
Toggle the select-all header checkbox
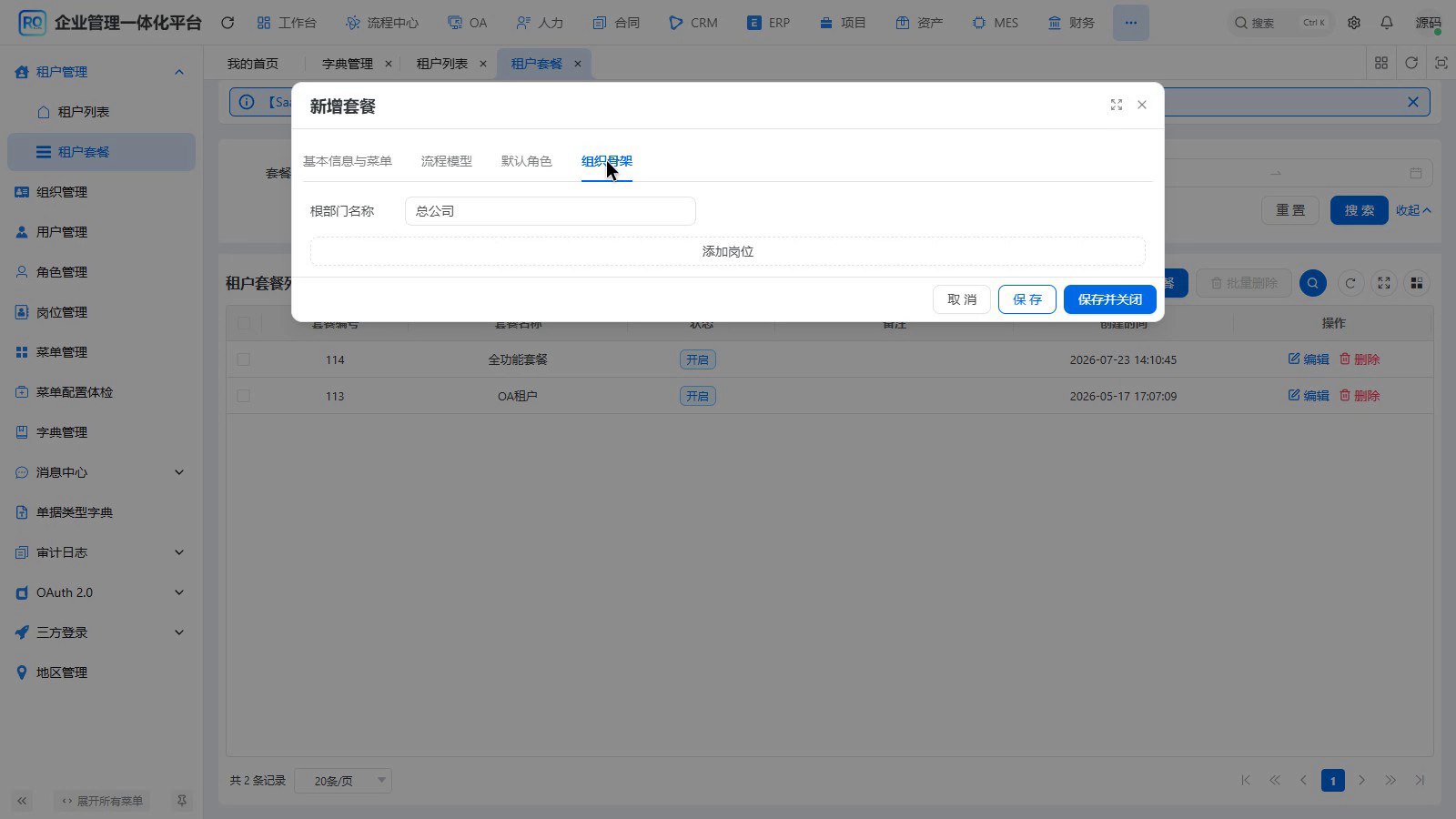244,323
